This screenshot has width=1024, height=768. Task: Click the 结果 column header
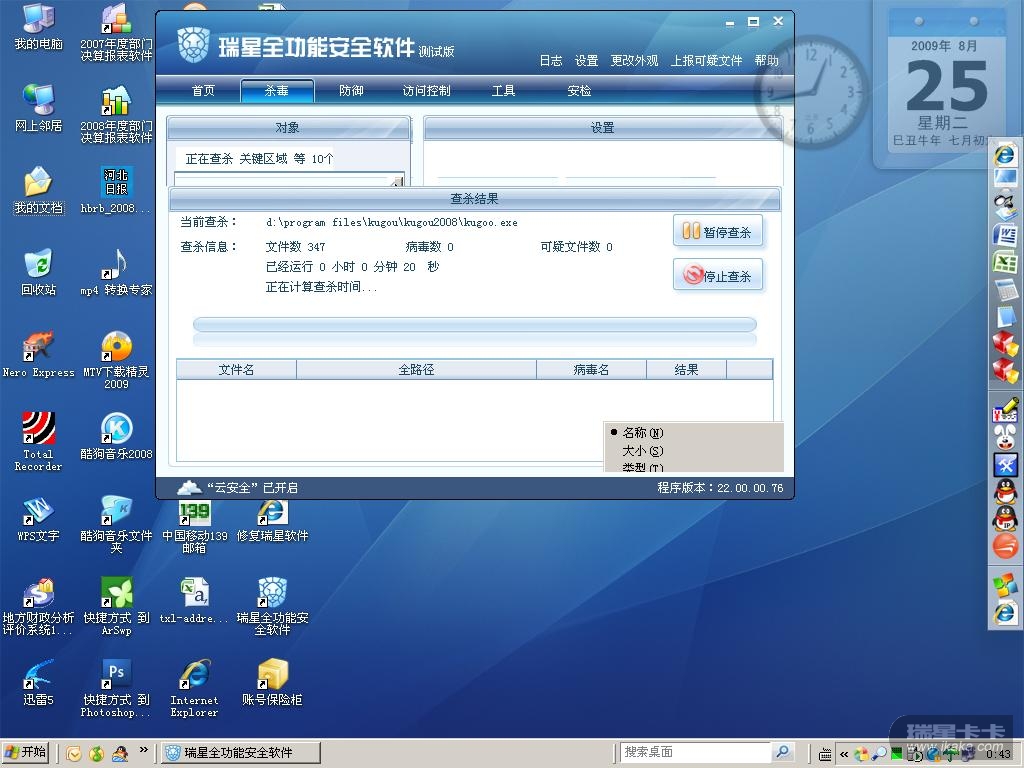click(x=686, y=370)
